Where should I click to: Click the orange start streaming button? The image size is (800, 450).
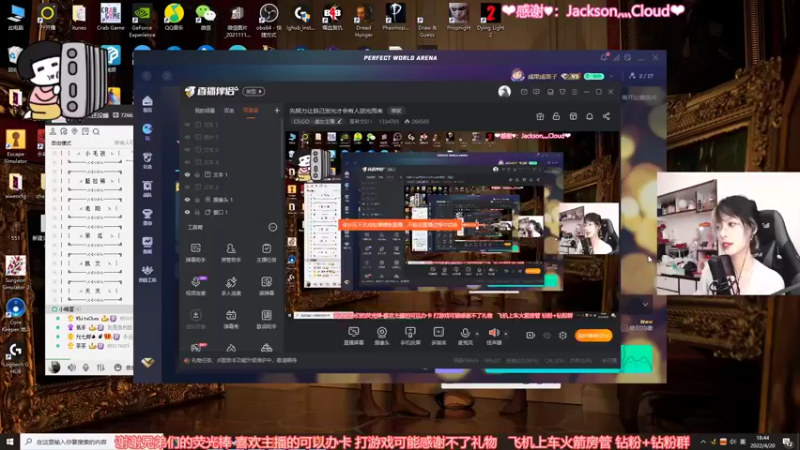click(x=593, y=335)
